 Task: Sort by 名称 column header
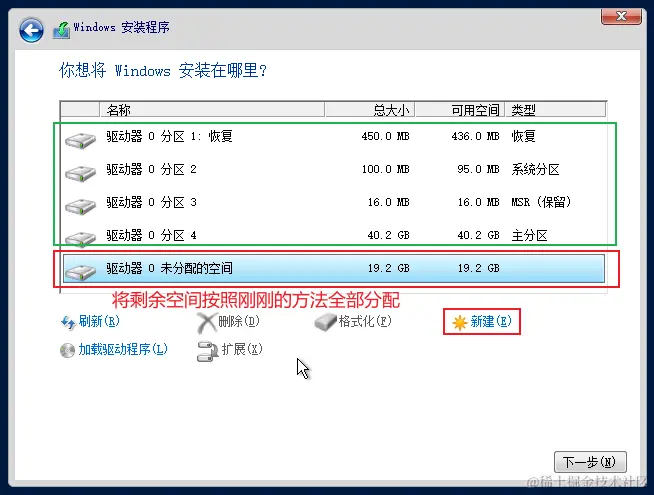212,110
